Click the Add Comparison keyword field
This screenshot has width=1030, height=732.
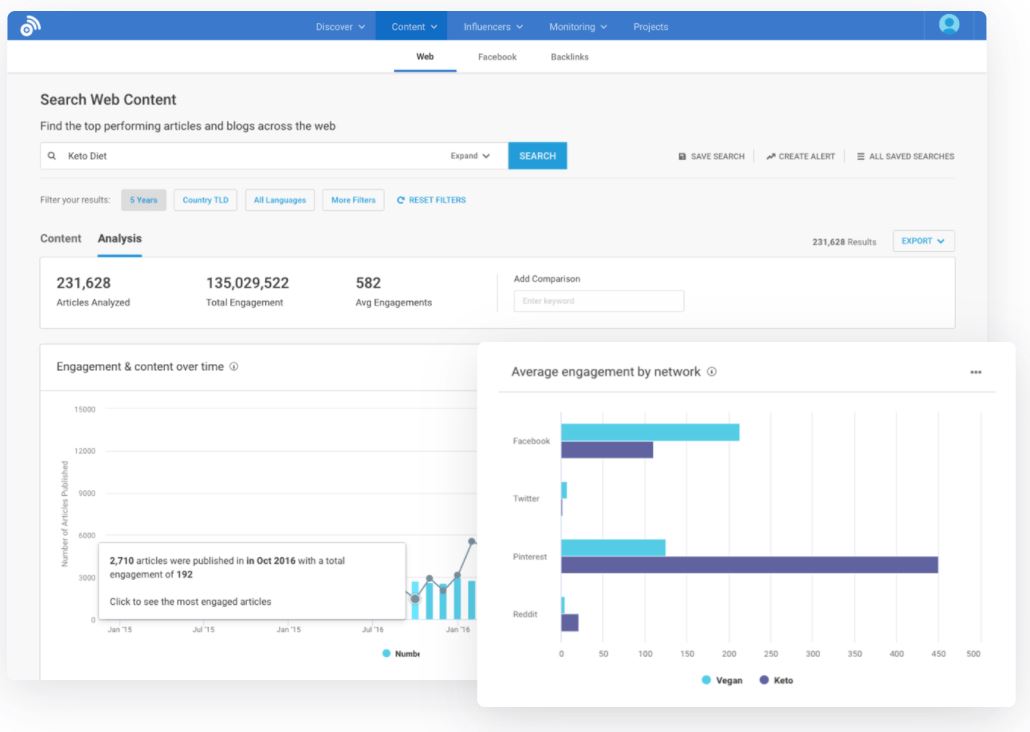pos(598,301)
